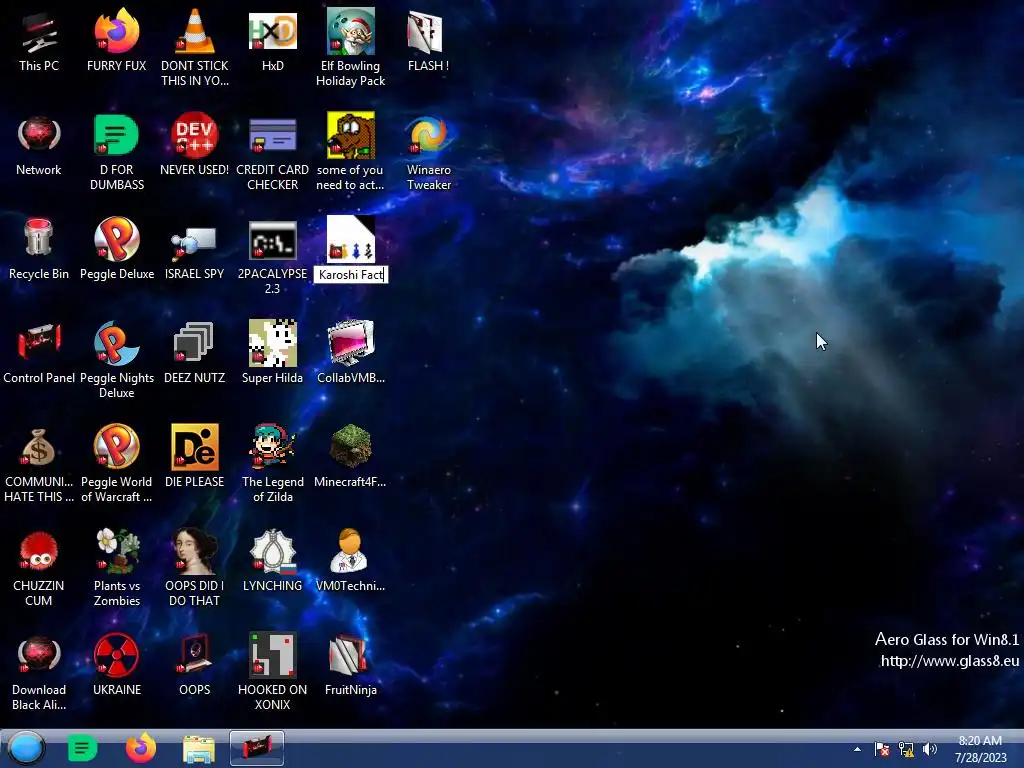Select the DIE PLEASE icon
The height and width of the screenshot is (768, 1024).
point(195,456)
